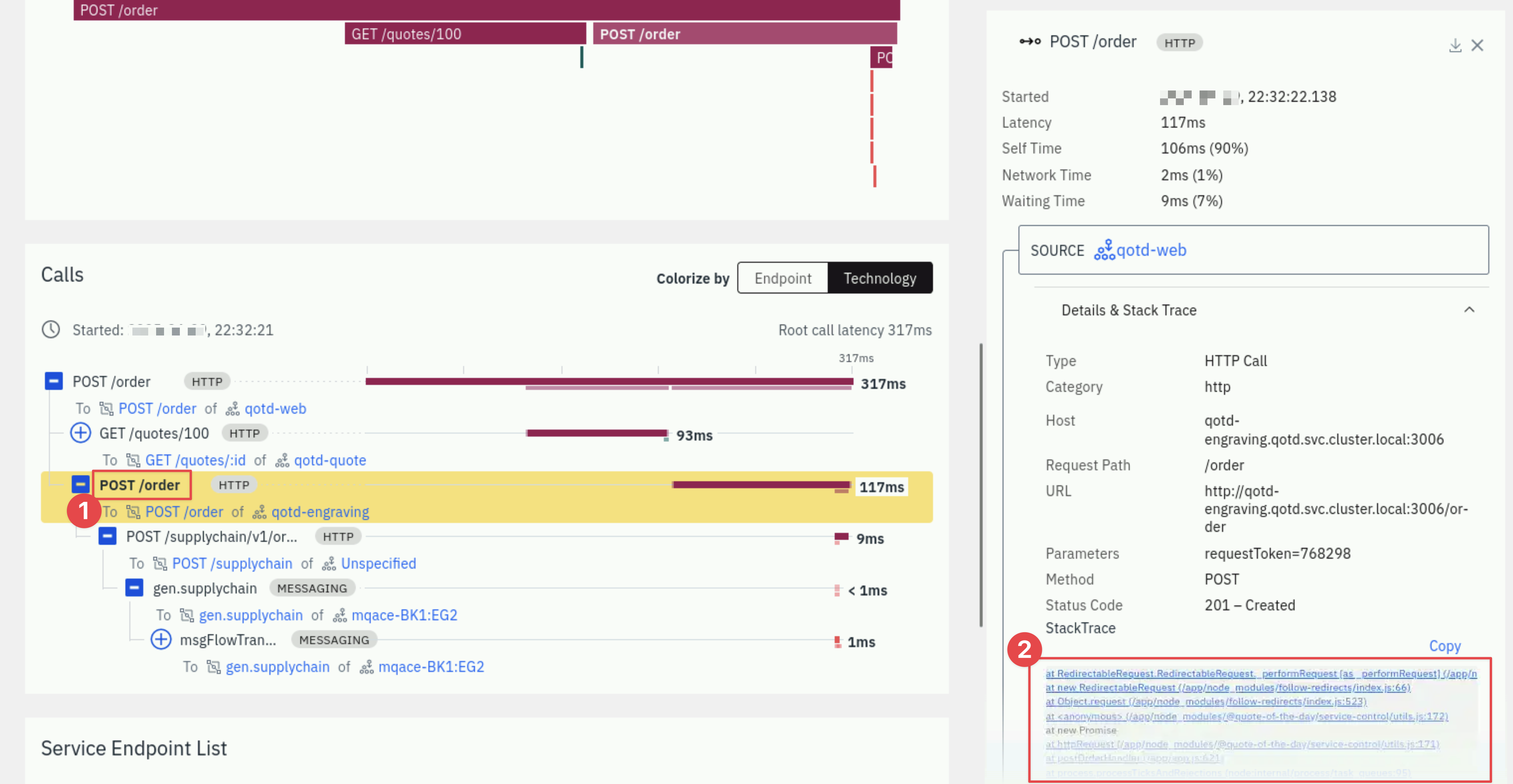
Task: Open new RedirectableRequest stack trace line
Action: click(x=1228, y=687)
